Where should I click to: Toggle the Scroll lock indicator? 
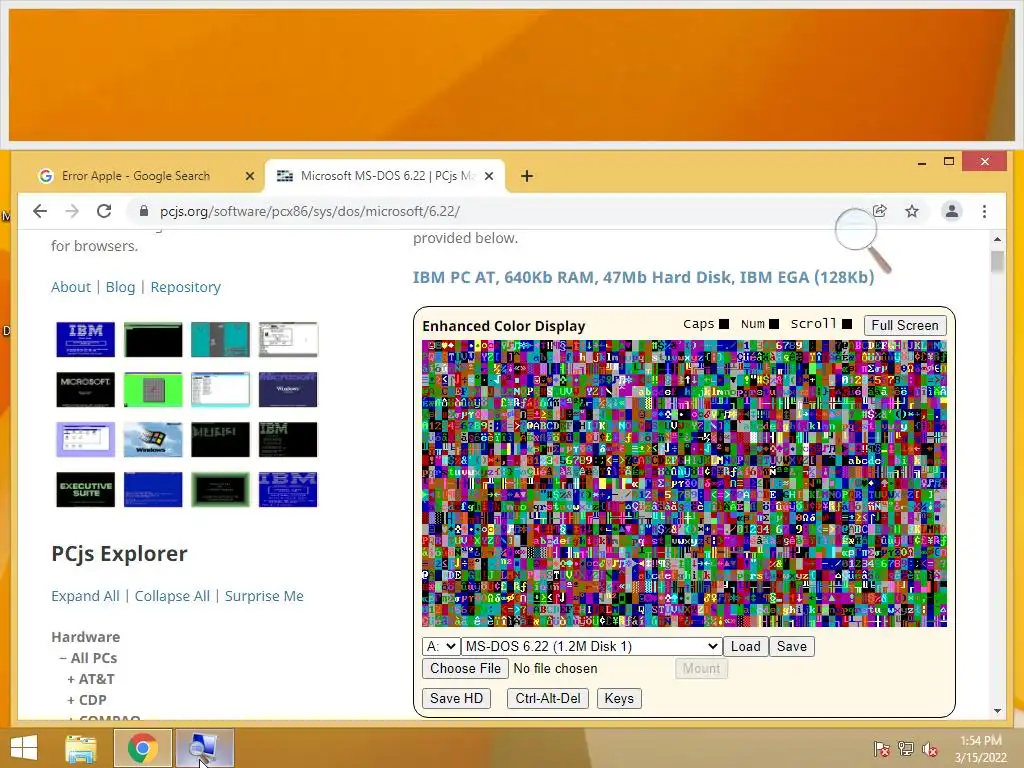click(x=847, y=324)
